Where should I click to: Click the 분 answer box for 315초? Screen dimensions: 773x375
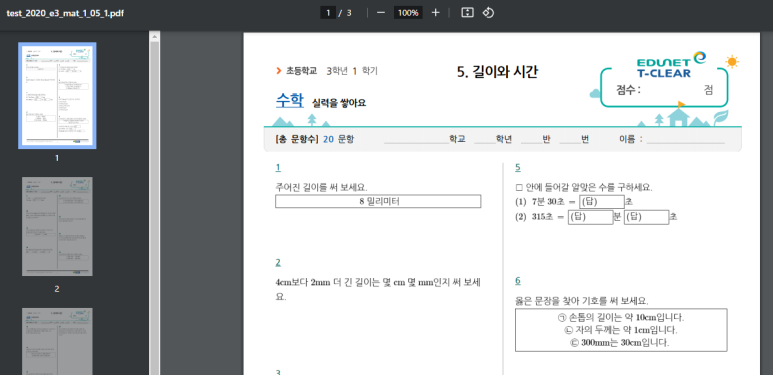(590, 217)
